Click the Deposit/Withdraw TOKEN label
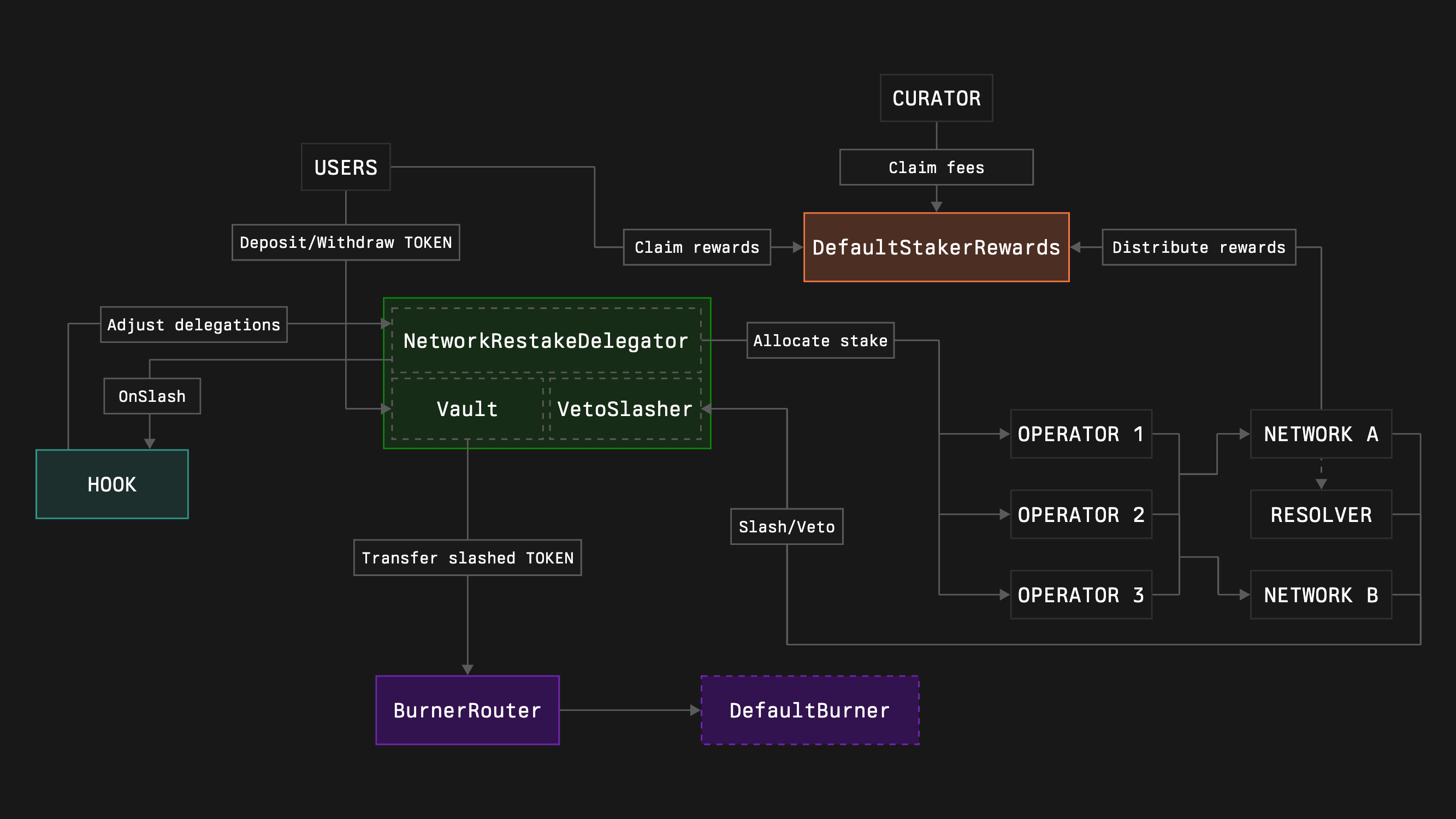 coord(345,242)
